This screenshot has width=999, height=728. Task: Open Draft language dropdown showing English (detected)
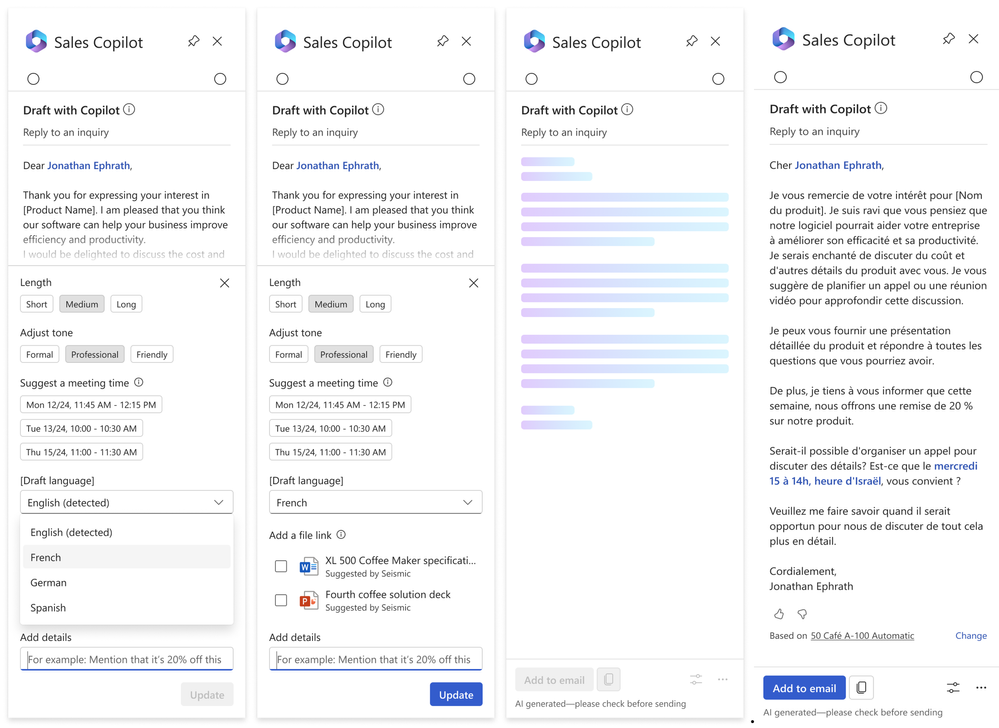pos(127,503)
